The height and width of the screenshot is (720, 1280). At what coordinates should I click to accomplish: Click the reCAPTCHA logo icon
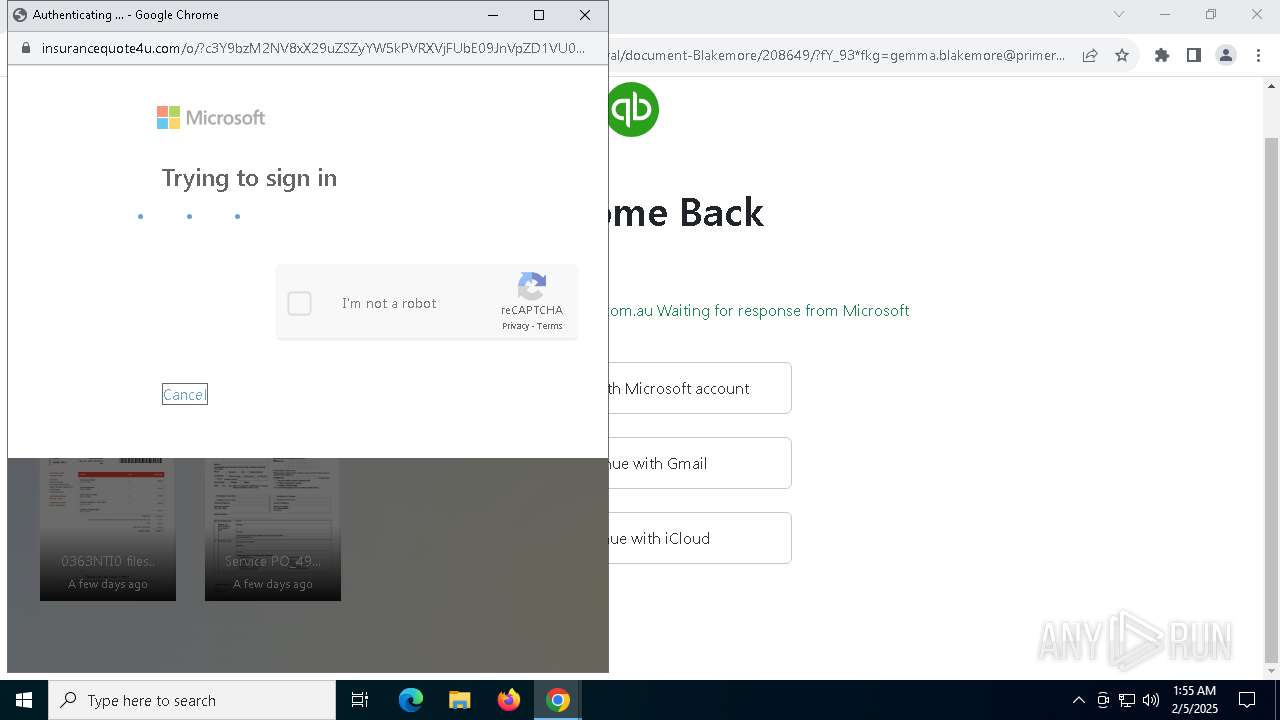click(x=532, y=286)
